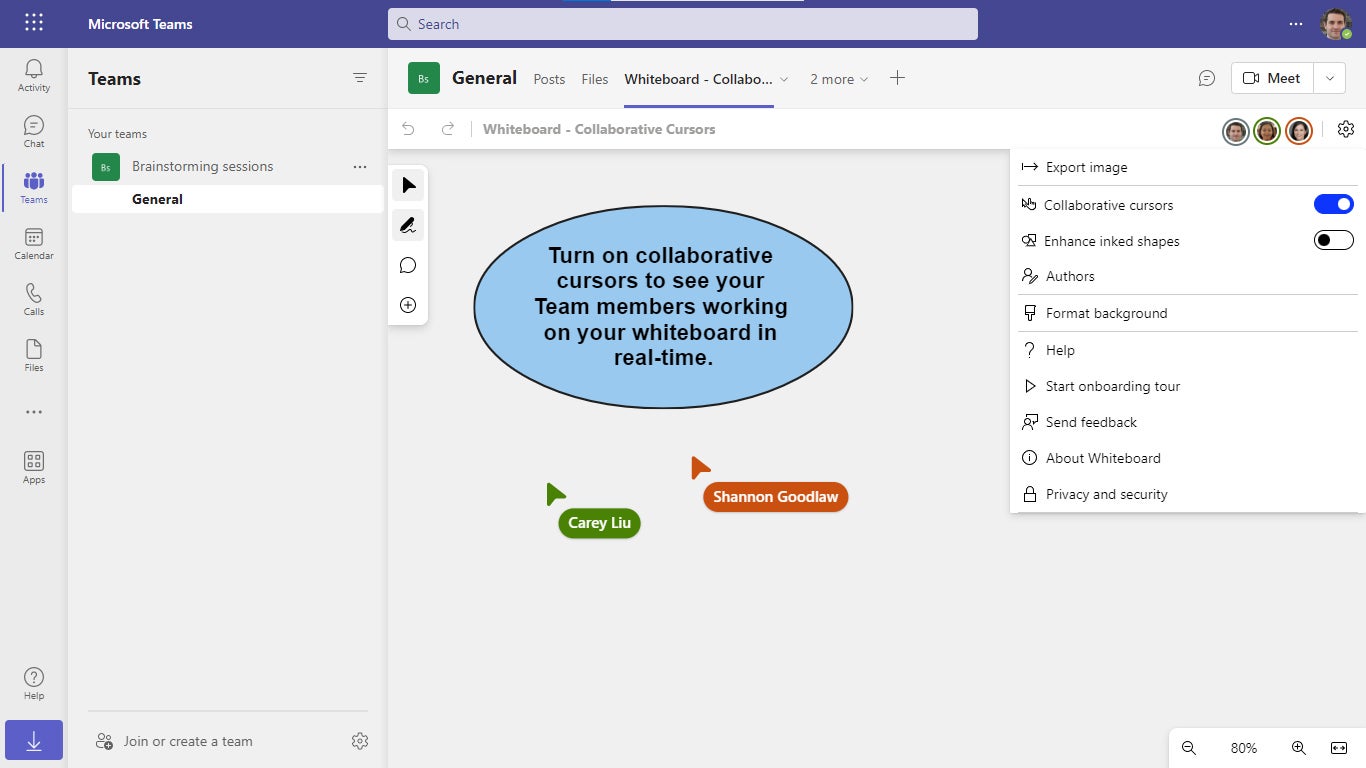1366x768 pixels.
Task: Select the Whiteboard - Collabo... tab
Action: tap(698, 79)
